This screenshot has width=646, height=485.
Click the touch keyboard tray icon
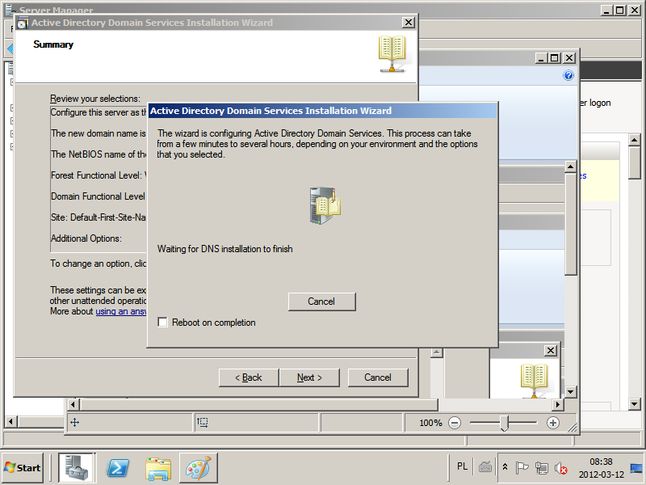coord(485,467)
